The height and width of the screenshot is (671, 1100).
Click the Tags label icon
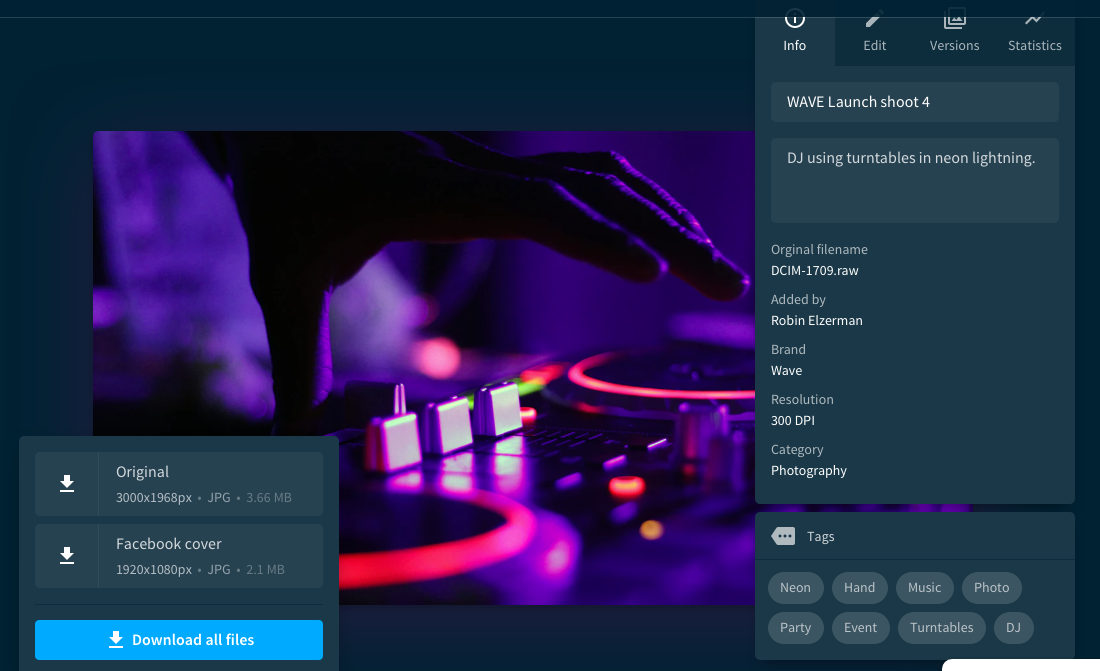(x=783, y=537)
